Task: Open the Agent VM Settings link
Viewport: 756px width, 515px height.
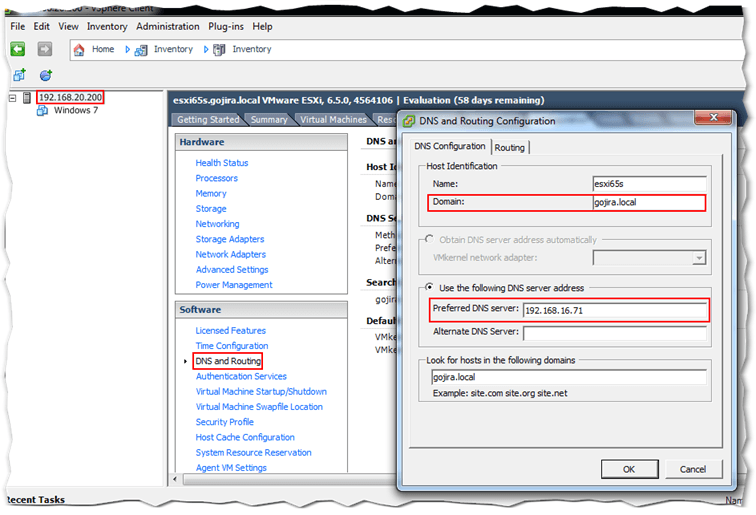Action: click(231, 468)
